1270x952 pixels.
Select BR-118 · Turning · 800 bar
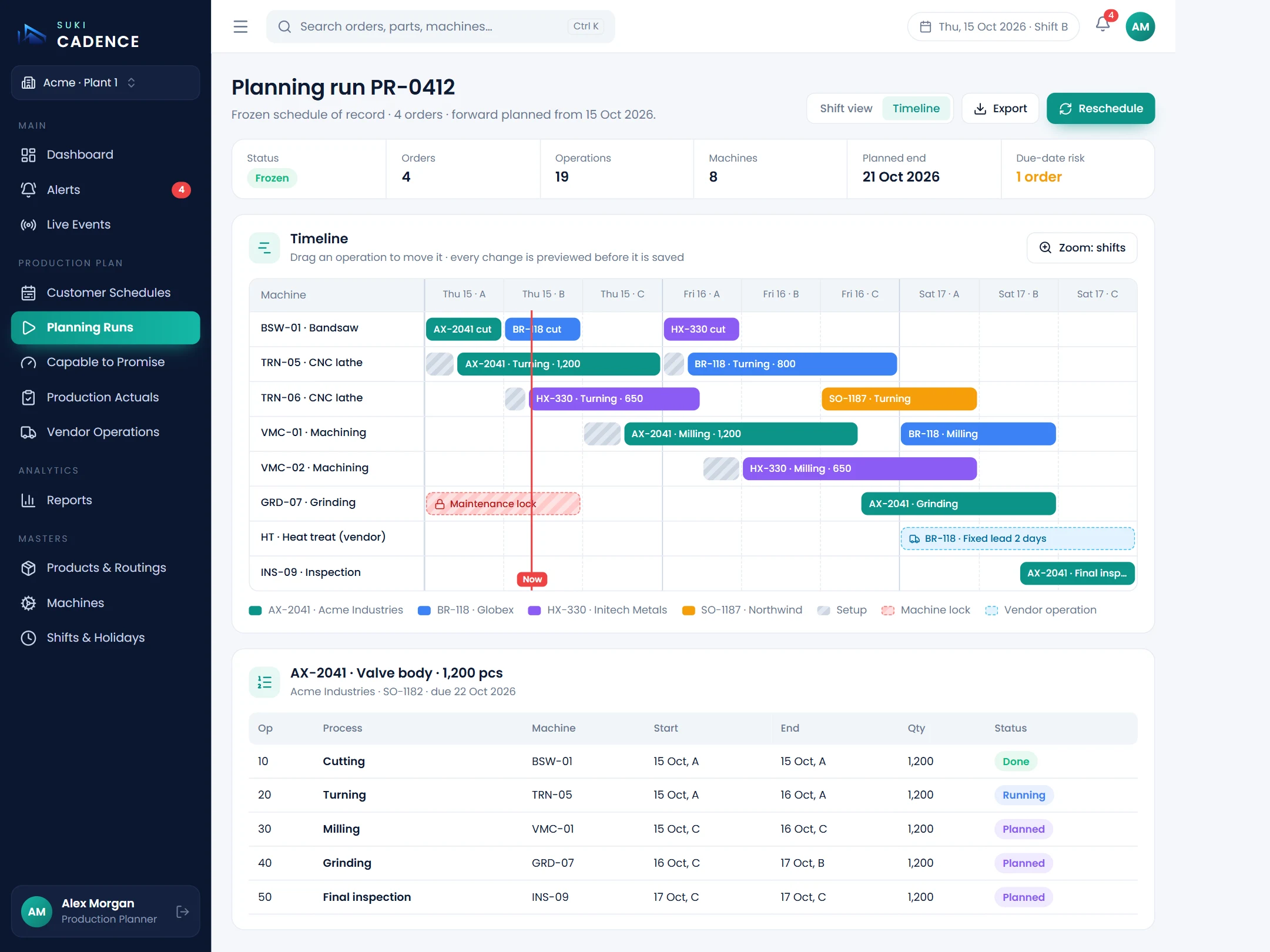[792, 364]
